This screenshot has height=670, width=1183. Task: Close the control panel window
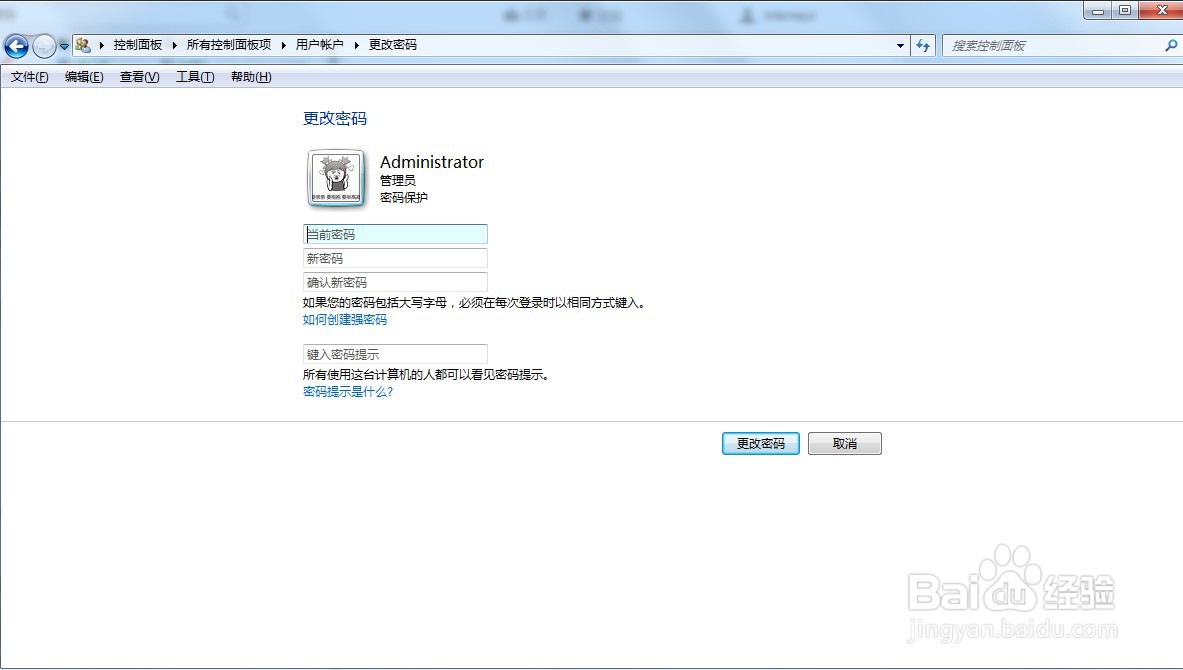click(x=1160, y=11)
